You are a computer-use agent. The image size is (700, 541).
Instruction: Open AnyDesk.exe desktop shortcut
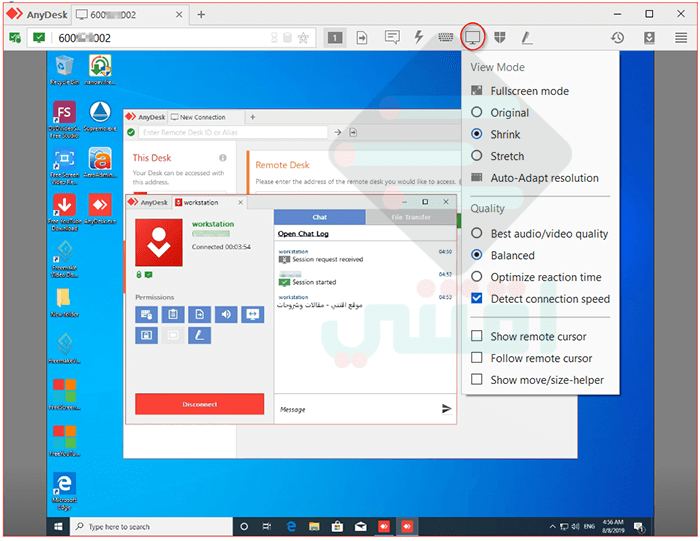(x=100, y=209)
